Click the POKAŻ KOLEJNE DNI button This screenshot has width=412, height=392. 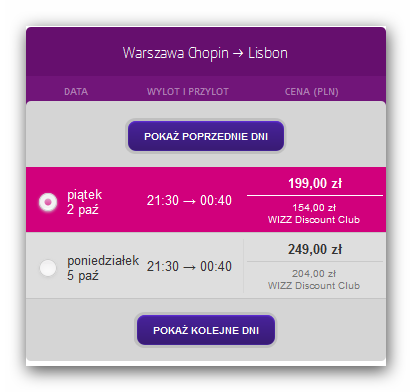pos(206,330)
